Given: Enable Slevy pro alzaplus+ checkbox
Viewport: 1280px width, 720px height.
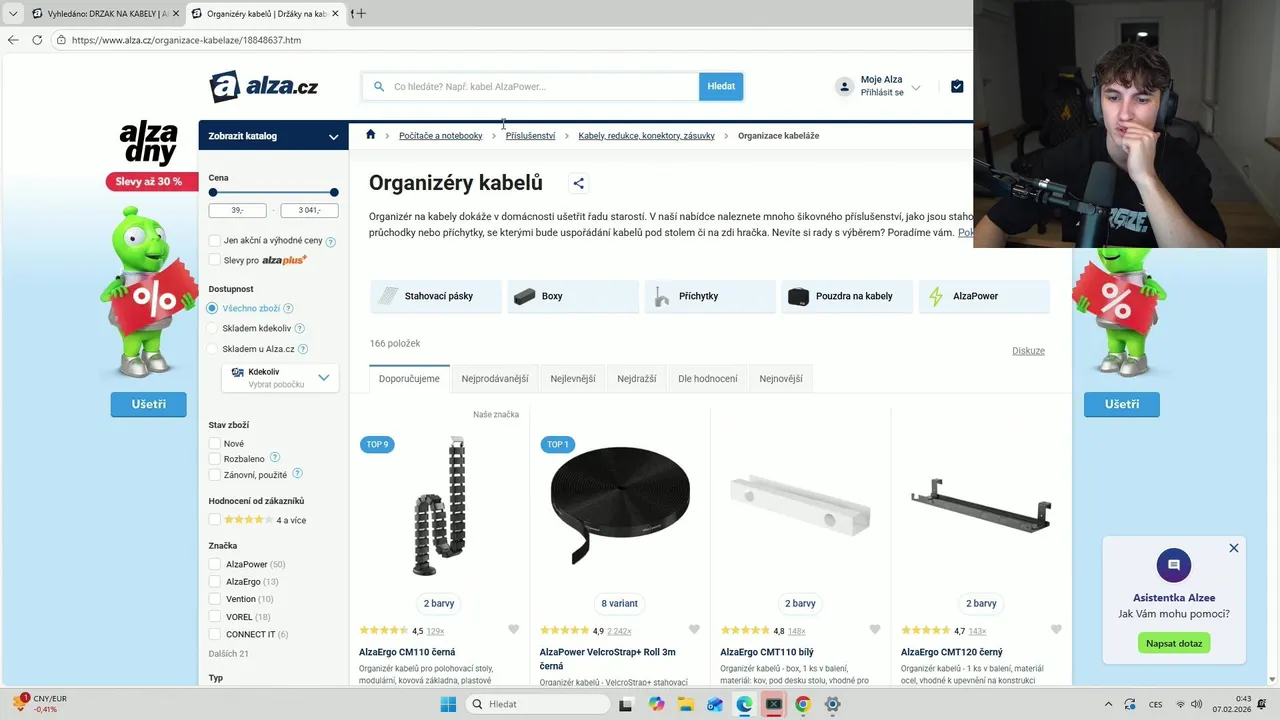Looking at the screenshot, I should point(214,260).
